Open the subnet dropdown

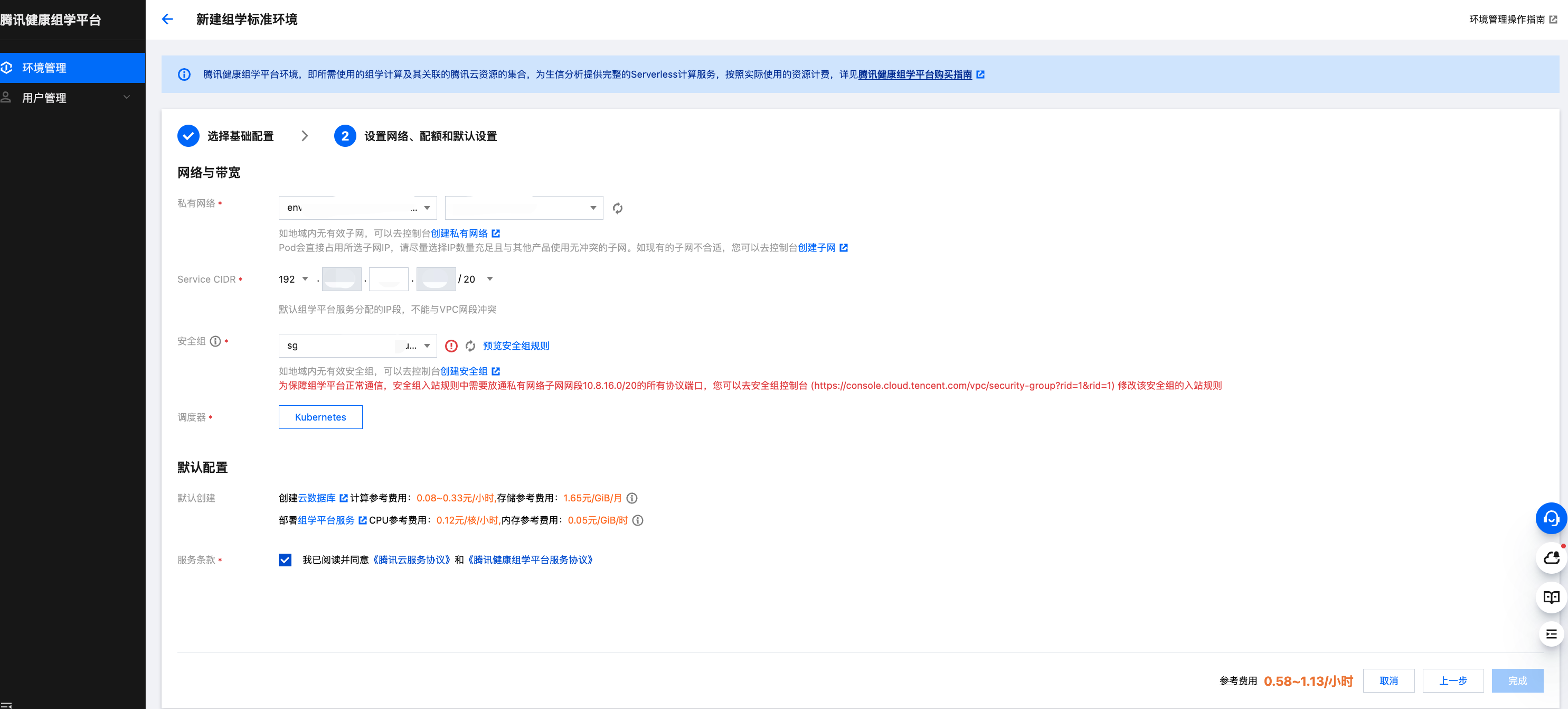click(524, 208)
